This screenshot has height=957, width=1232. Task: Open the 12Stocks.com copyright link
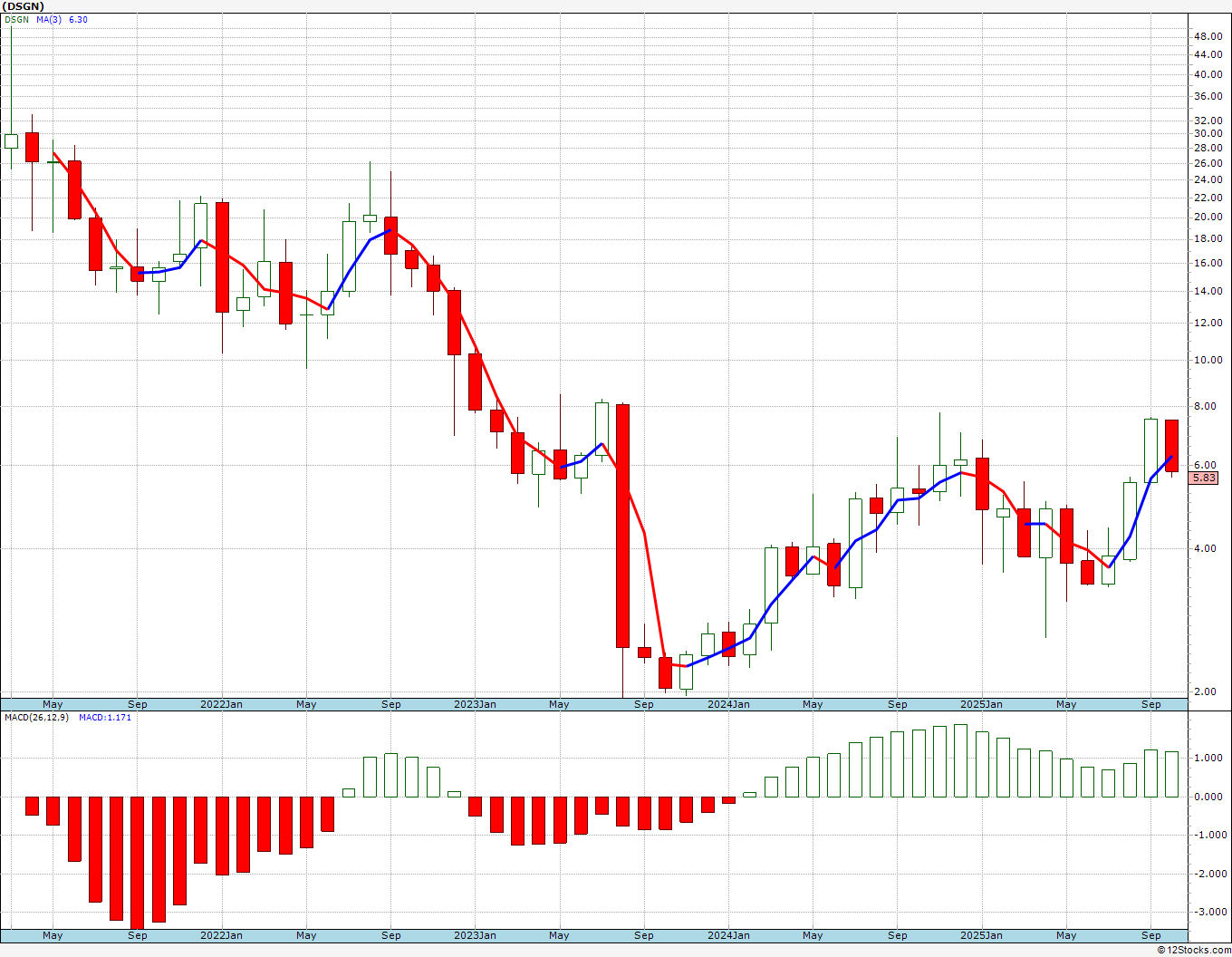(1194, 950)
